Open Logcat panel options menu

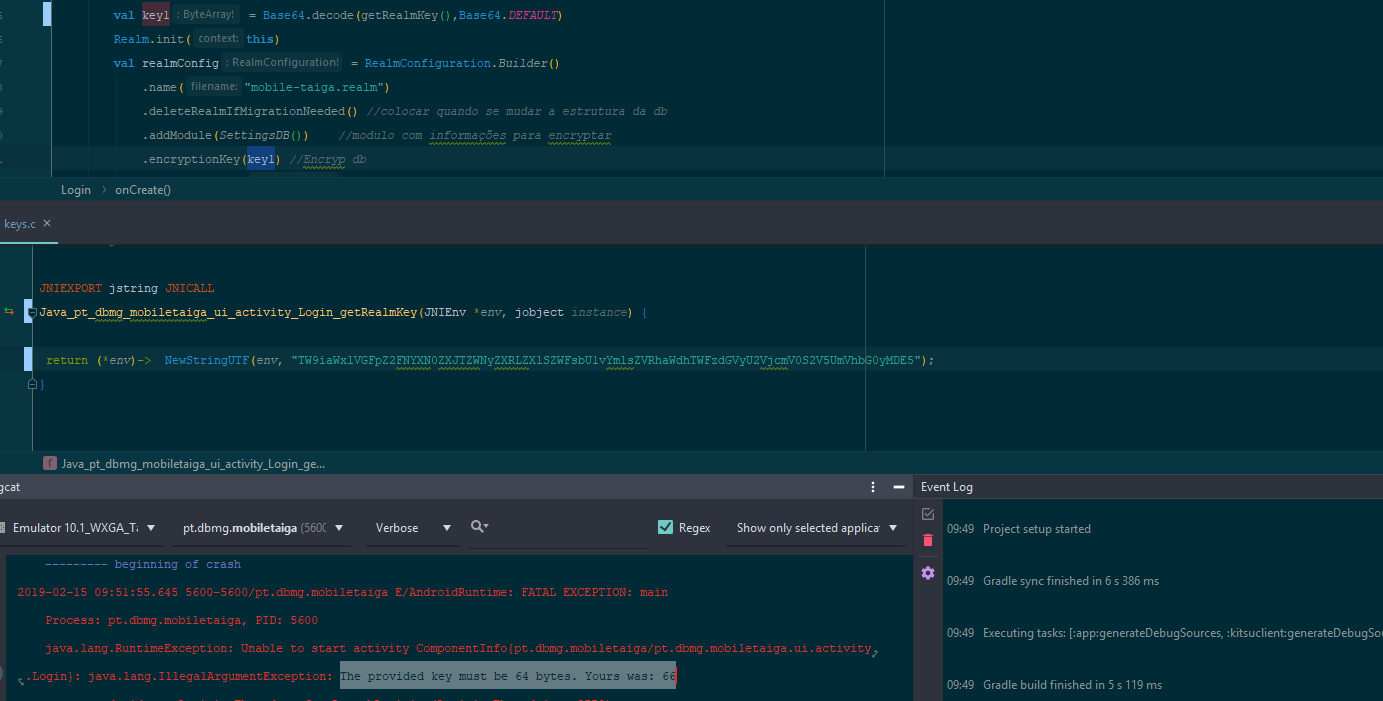tap(873, 487)
